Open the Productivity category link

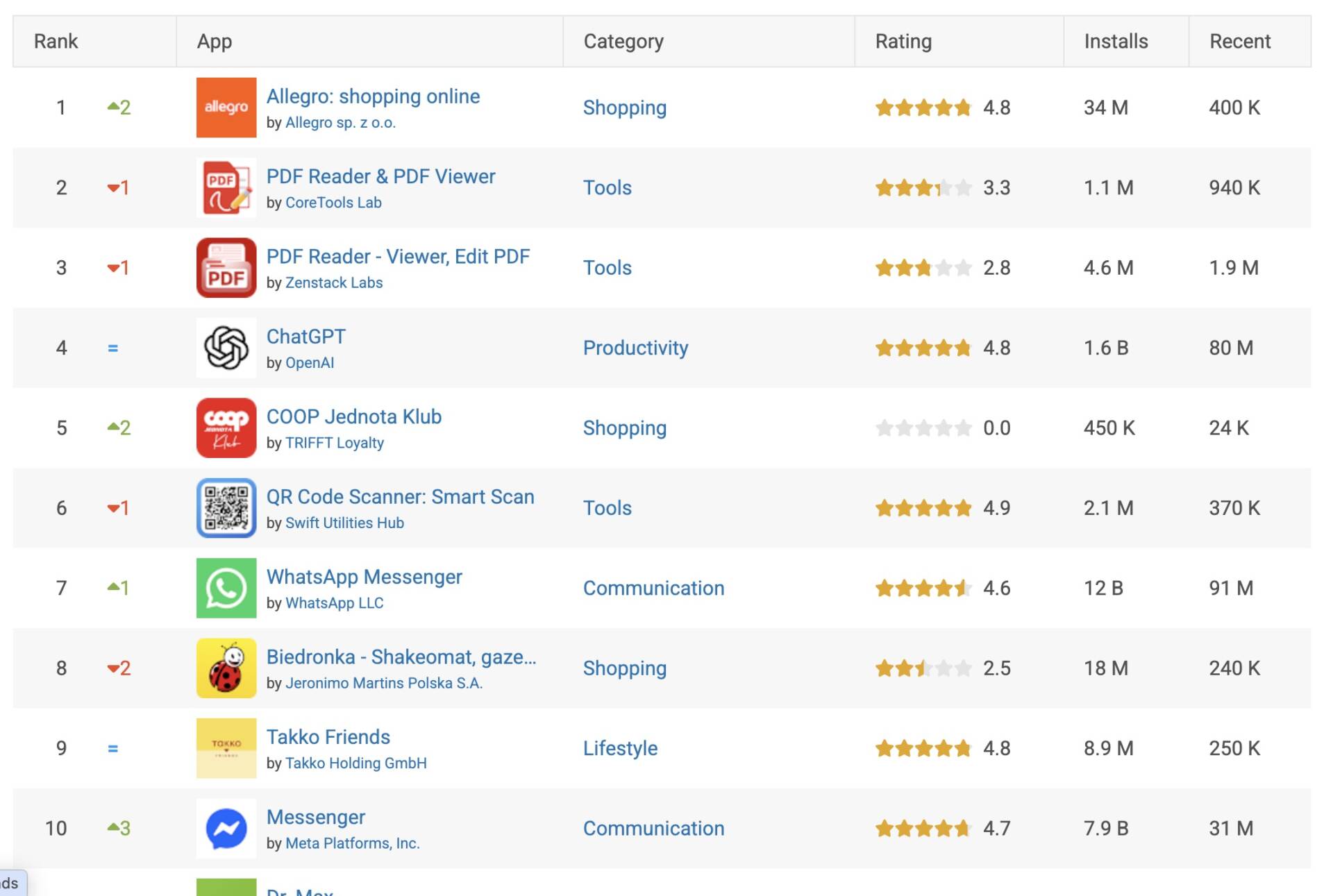(636, 348)
